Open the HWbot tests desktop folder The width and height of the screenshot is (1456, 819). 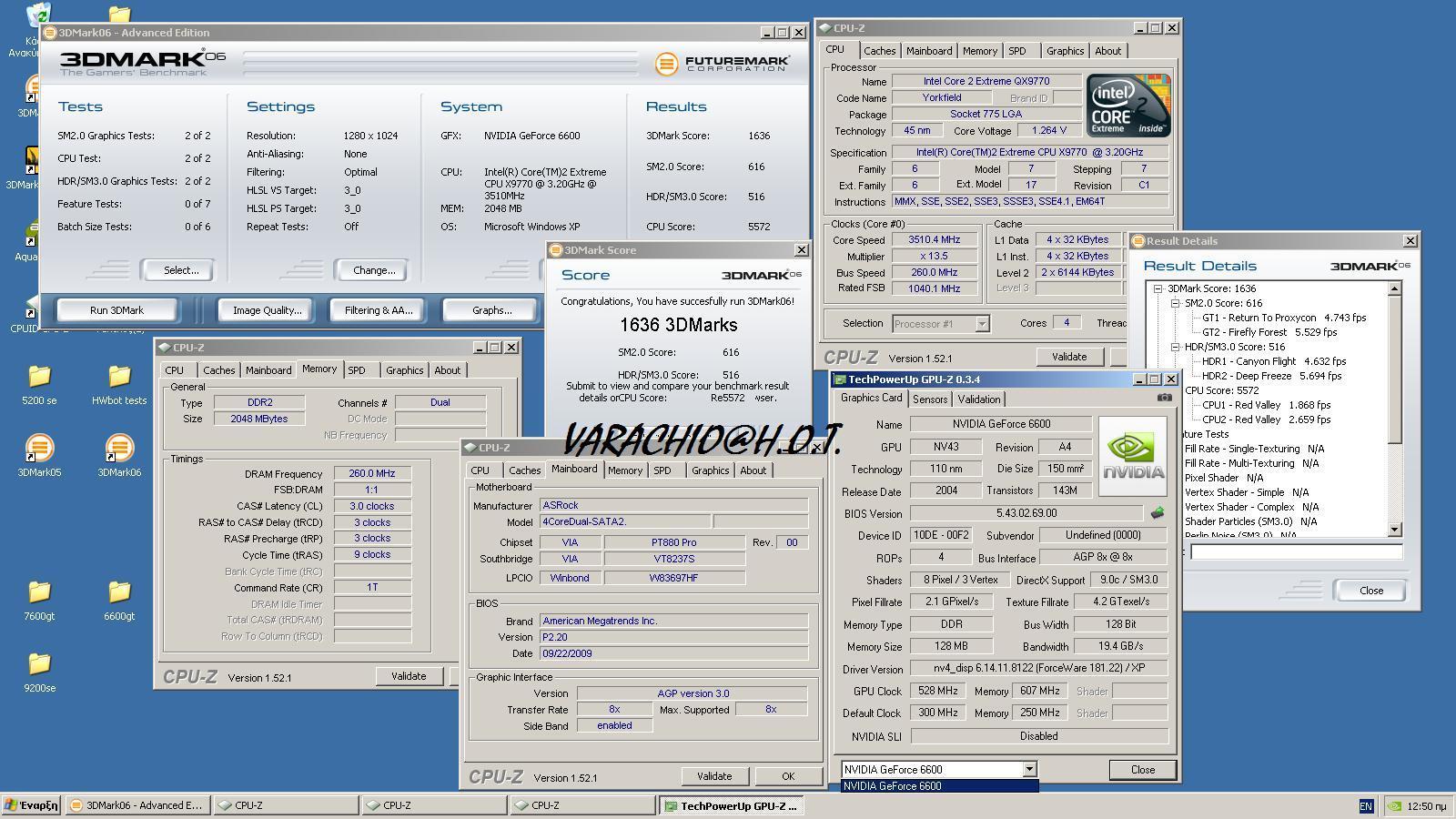[119, 384]
